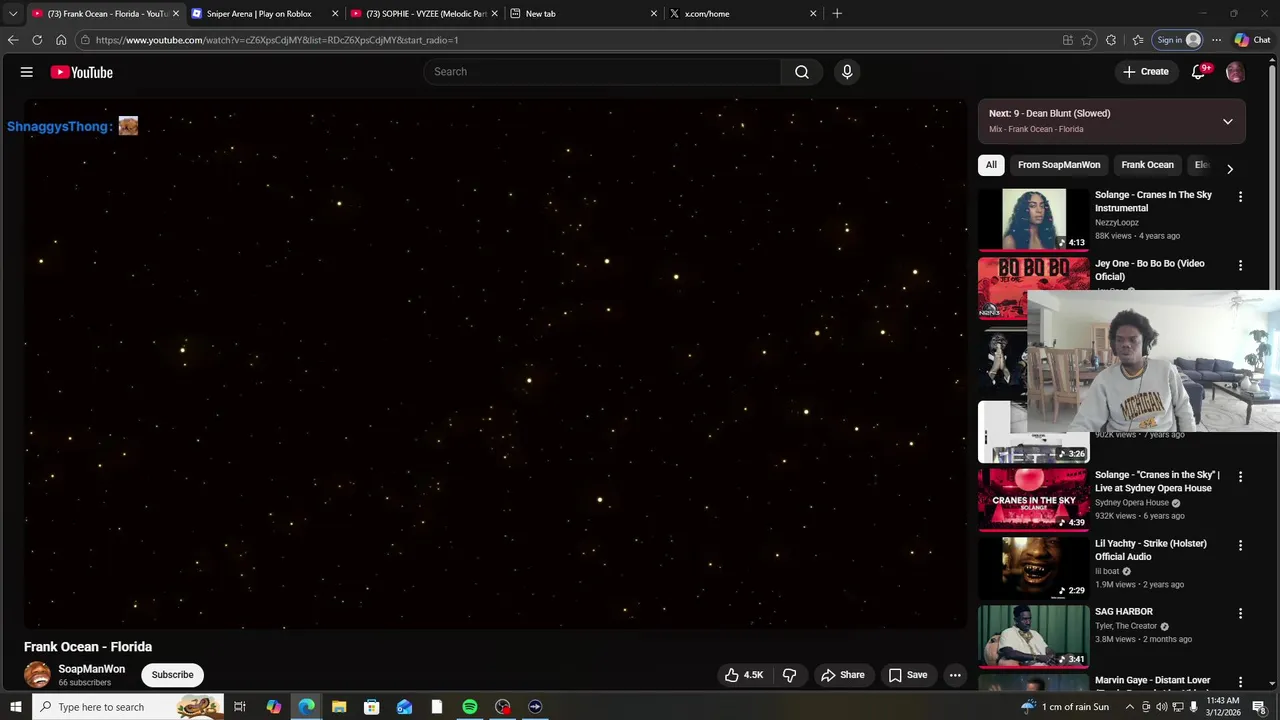
Task: Open the volume control in system tray
Action: click(x=1162, y=707)
